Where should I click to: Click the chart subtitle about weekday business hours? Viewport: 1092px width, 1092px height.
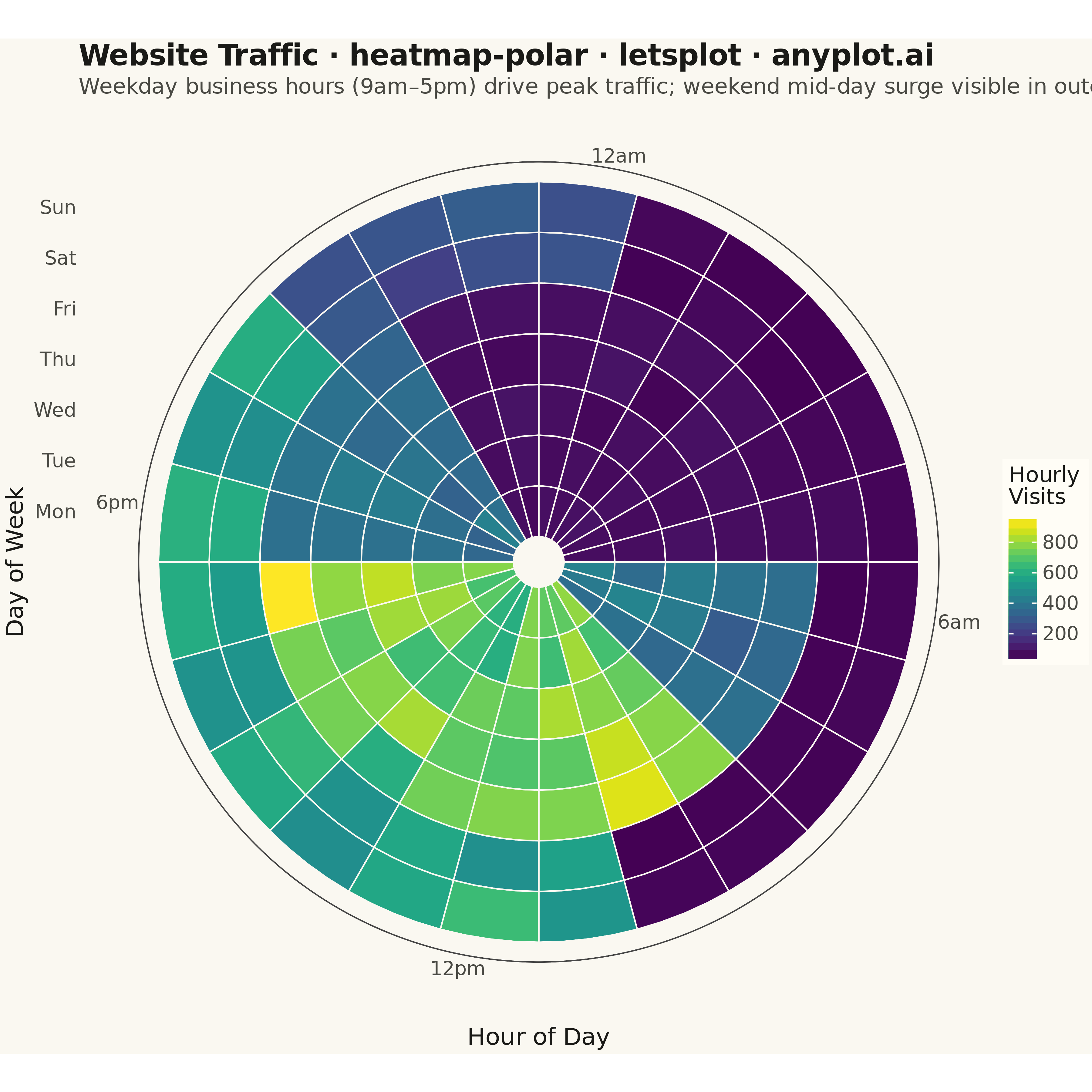coord(585,86)
